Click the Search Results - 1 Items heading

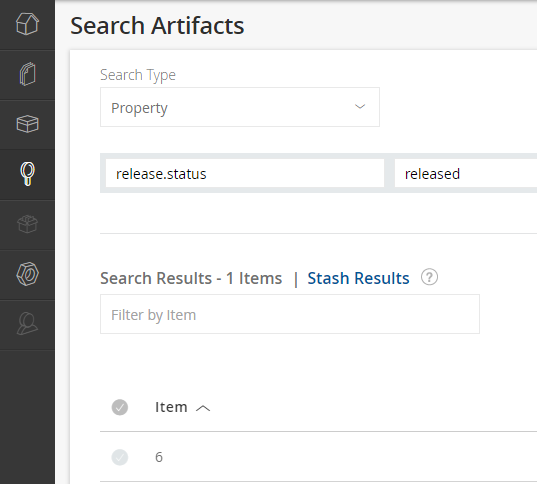191,278
